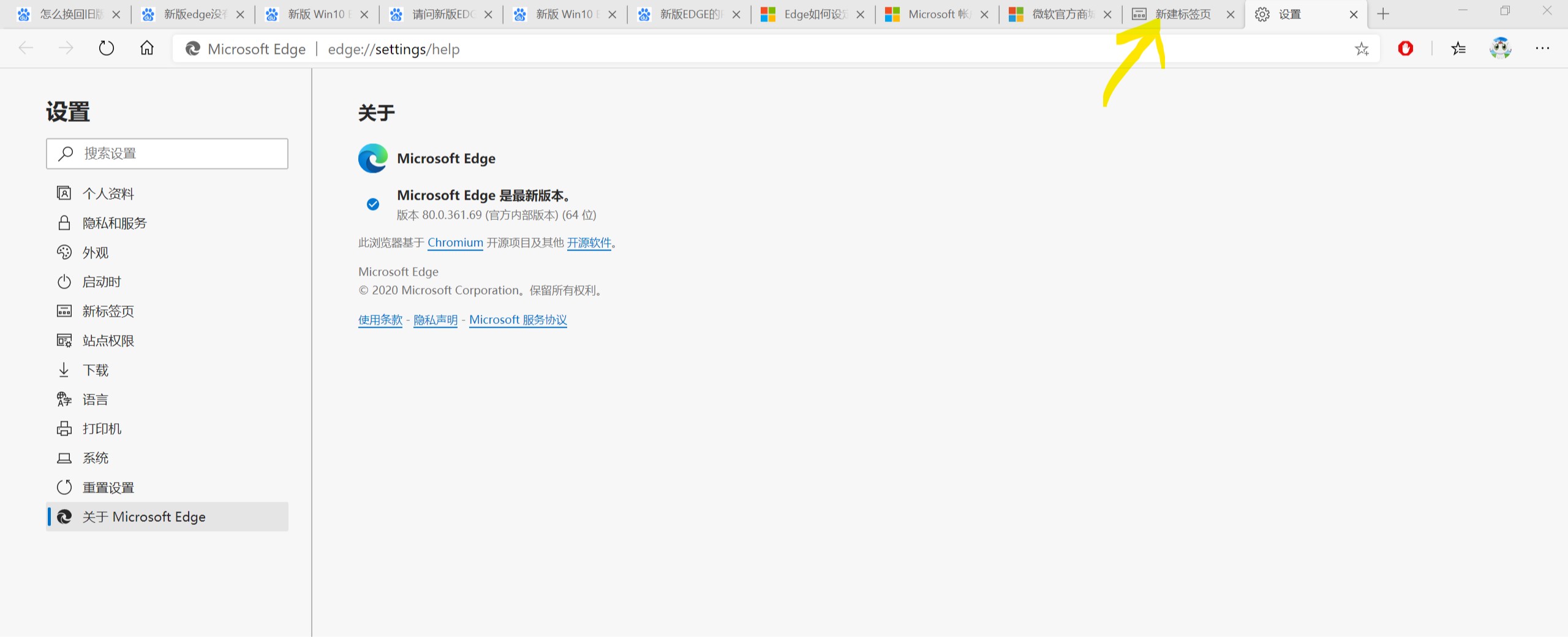Close the Microsoft 帐 tab
This screenshot has width=1568, height=637.
pos(984,15)
